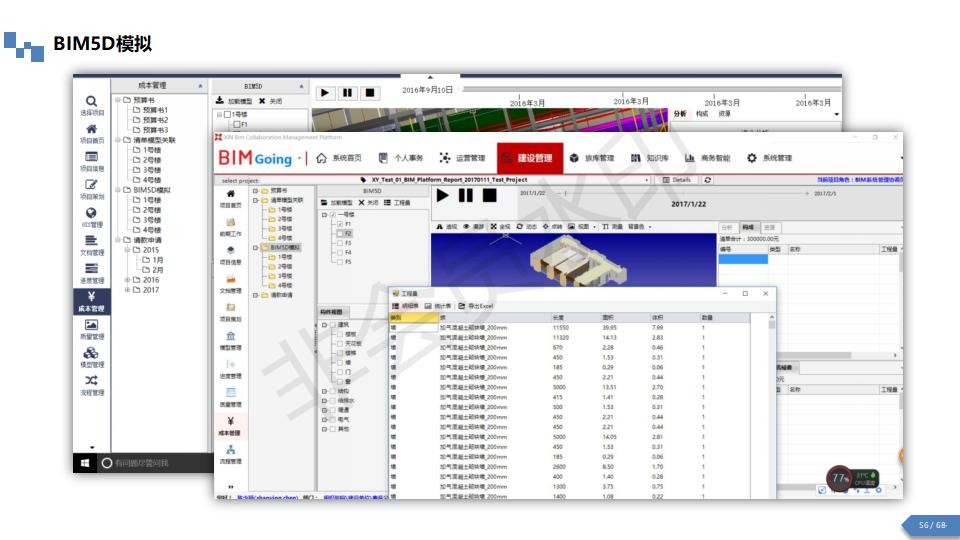Collapse the 预算书 folder in back window tree
960x540 pixels.
(x=118, y=100)
